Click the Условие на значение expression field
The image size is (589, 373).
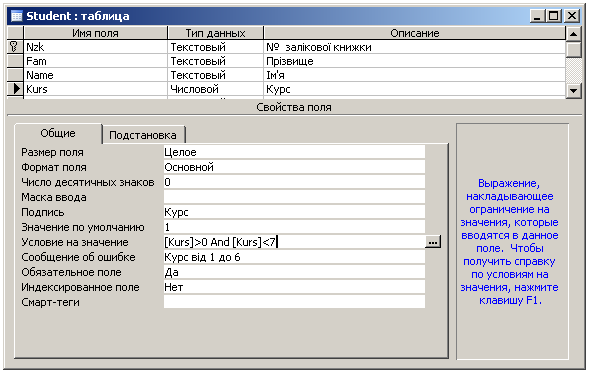pos(294,242)
